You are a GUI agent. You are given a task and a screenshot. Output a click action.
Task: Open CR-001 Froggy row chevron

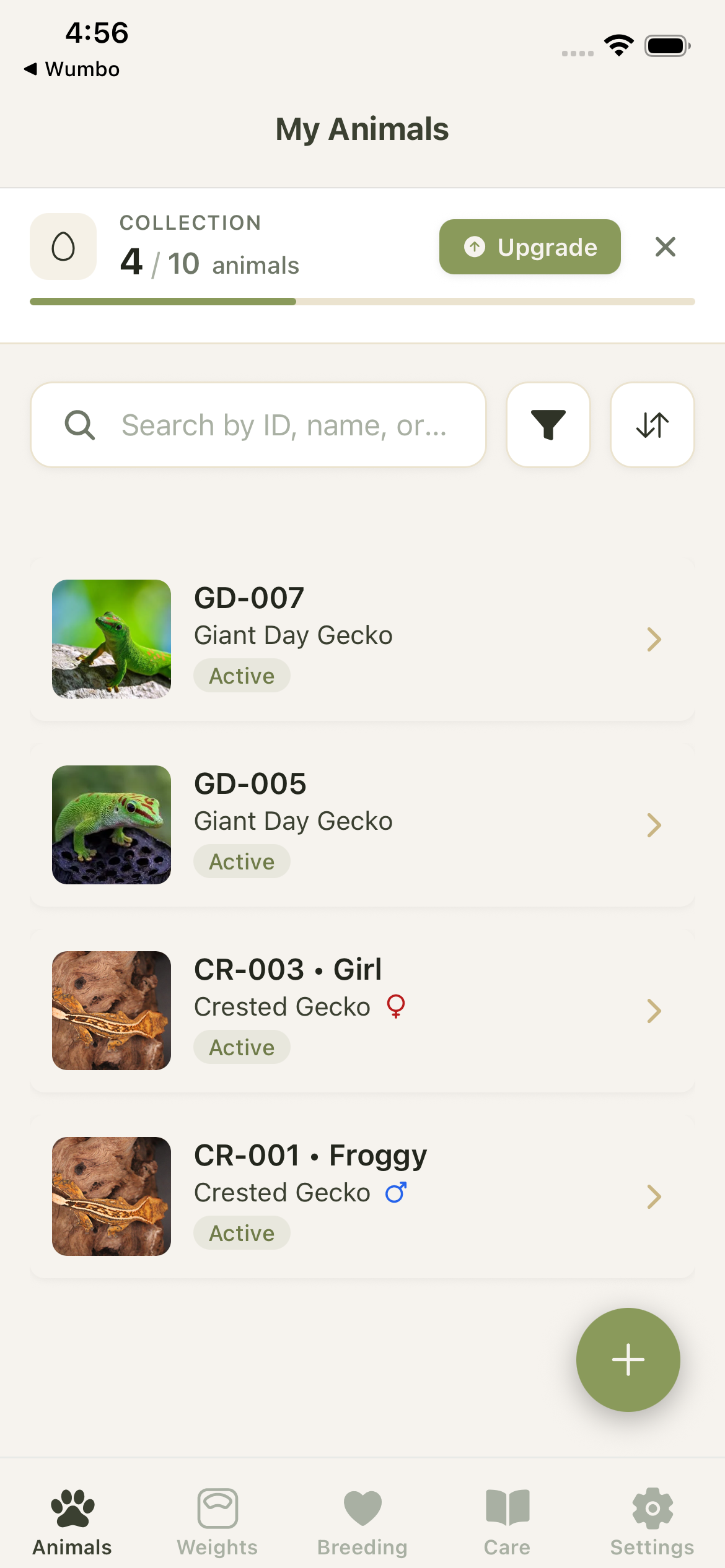(654, 1196)
